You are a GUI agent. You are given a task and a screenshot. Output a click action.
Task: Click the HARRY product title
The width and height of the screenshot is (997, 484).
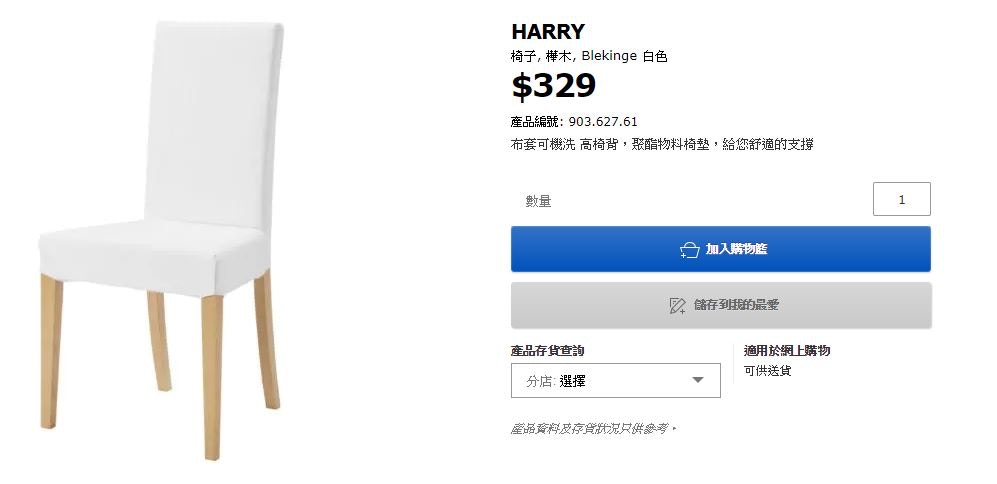click(547, 31)
